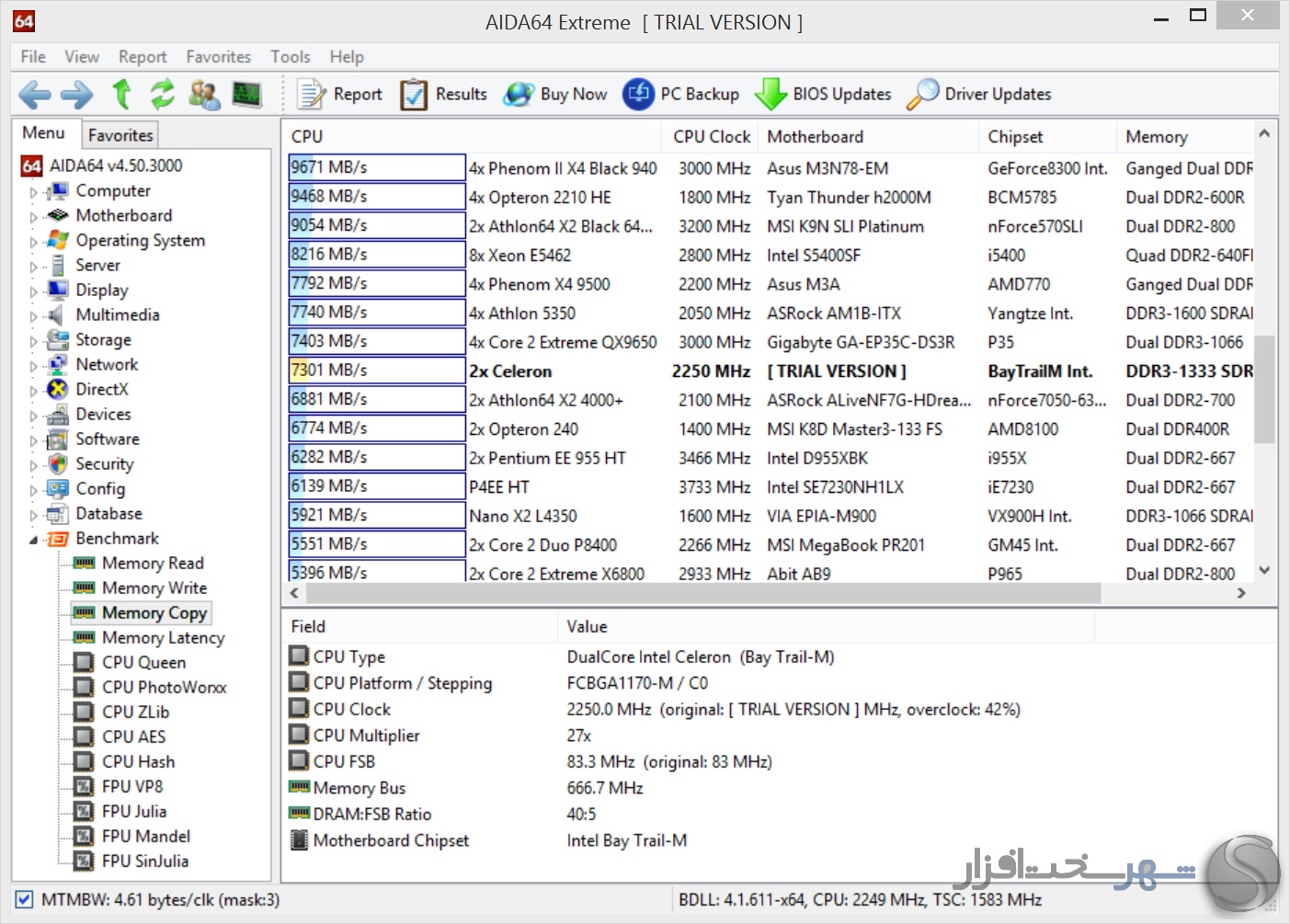Click the Back navigation arrow
This screenshot has width=1290, height=924.
pyautogui.click(x=34, y=94)
